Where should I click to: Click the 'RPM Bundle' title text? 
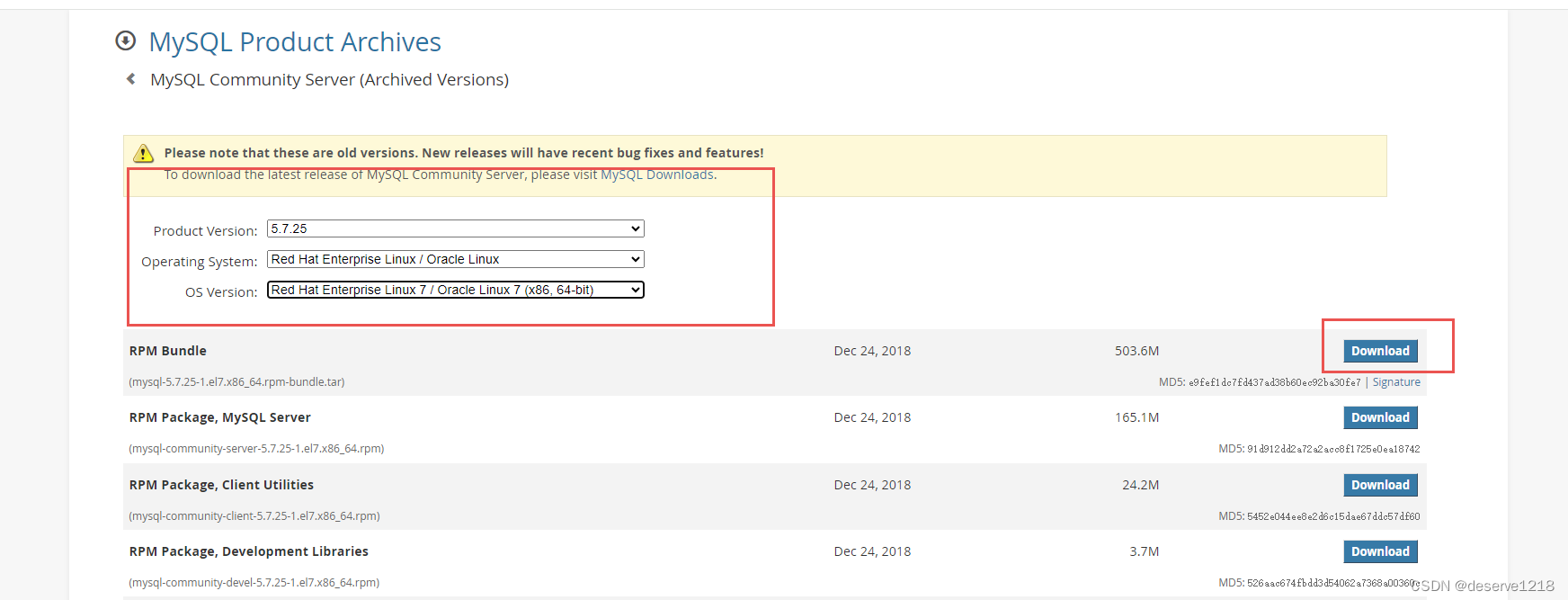coord(168,351)
